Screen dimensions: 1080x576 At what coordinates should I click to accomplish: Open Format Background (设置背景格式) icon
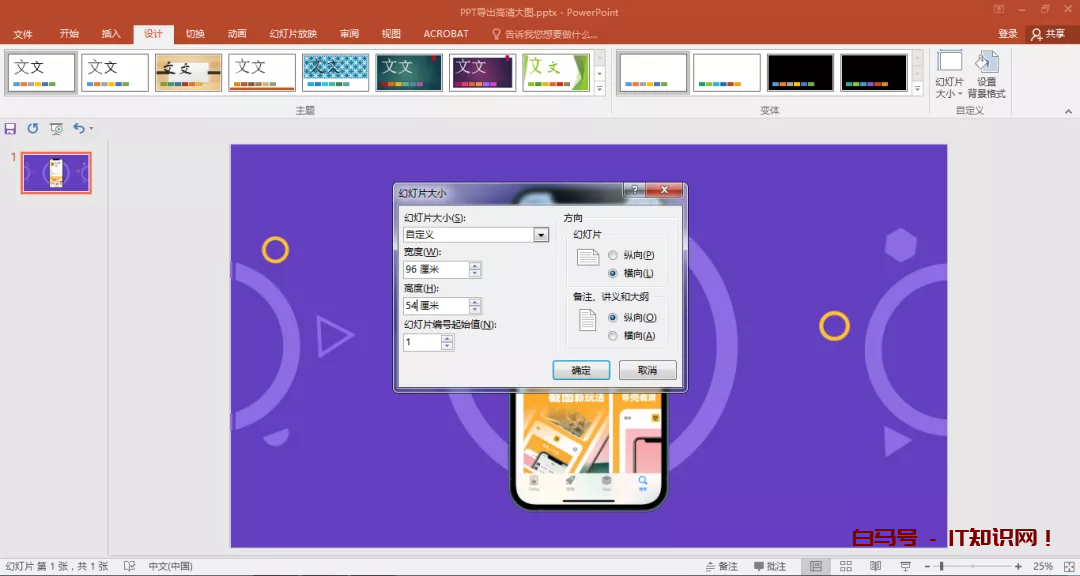[986, 74]
